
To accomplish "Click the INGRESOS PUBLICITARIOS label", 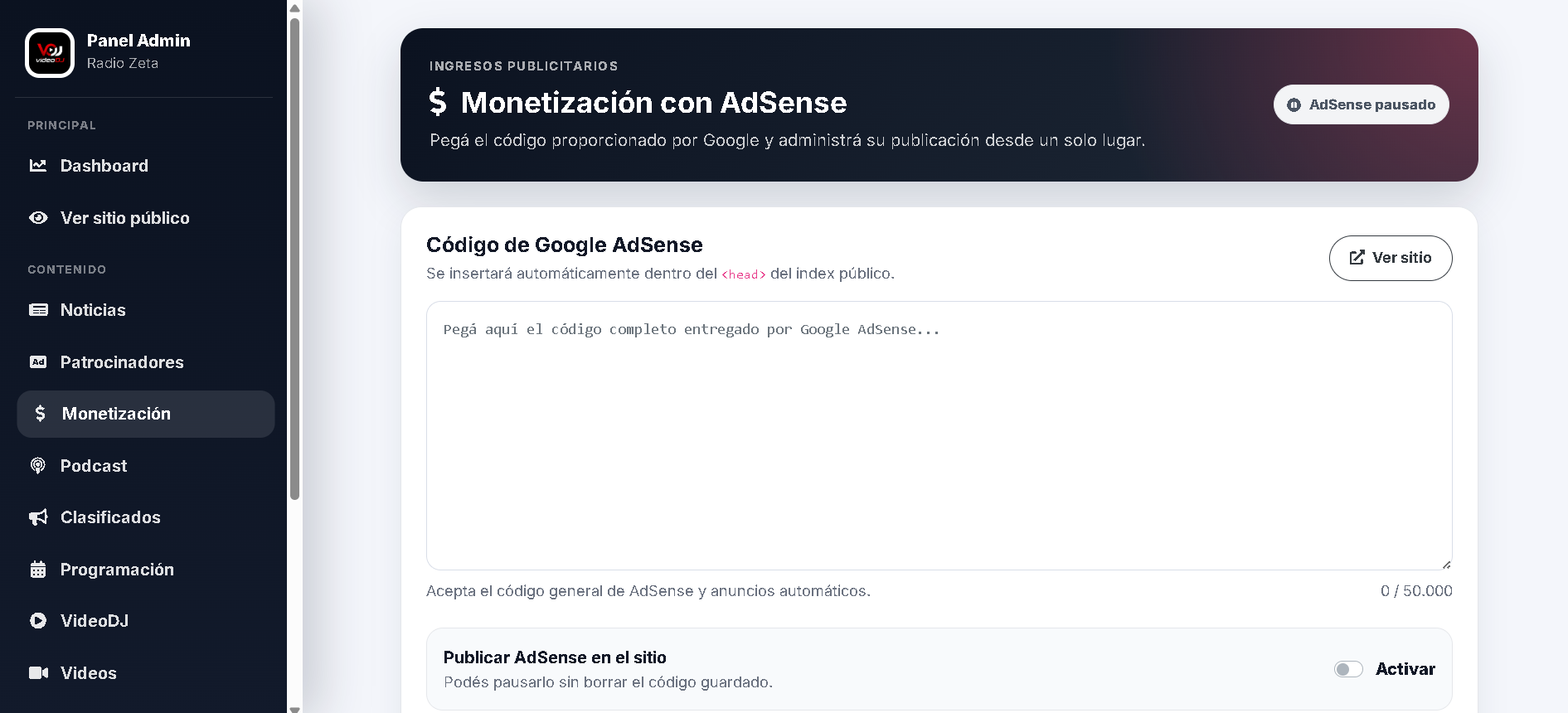I will [x=524, y=66].
